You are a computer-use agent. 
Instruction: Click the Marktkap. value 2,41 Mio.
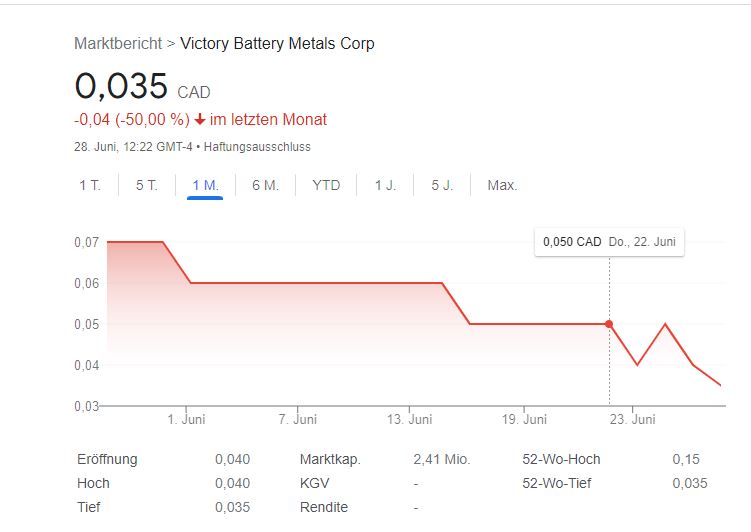coord(441,459)
